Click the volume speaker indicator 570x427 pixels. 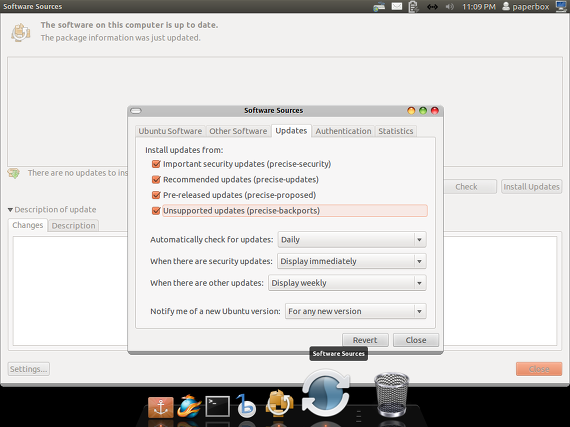(450, 7)
